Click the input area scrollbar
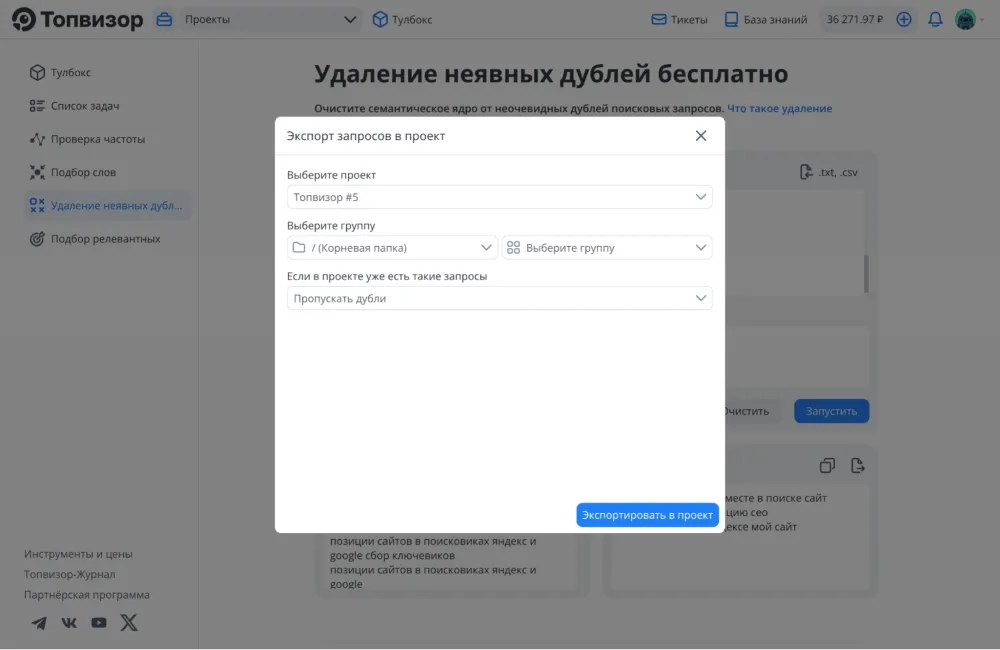Screen dimensions: 1000x650 tap(866, 273)
